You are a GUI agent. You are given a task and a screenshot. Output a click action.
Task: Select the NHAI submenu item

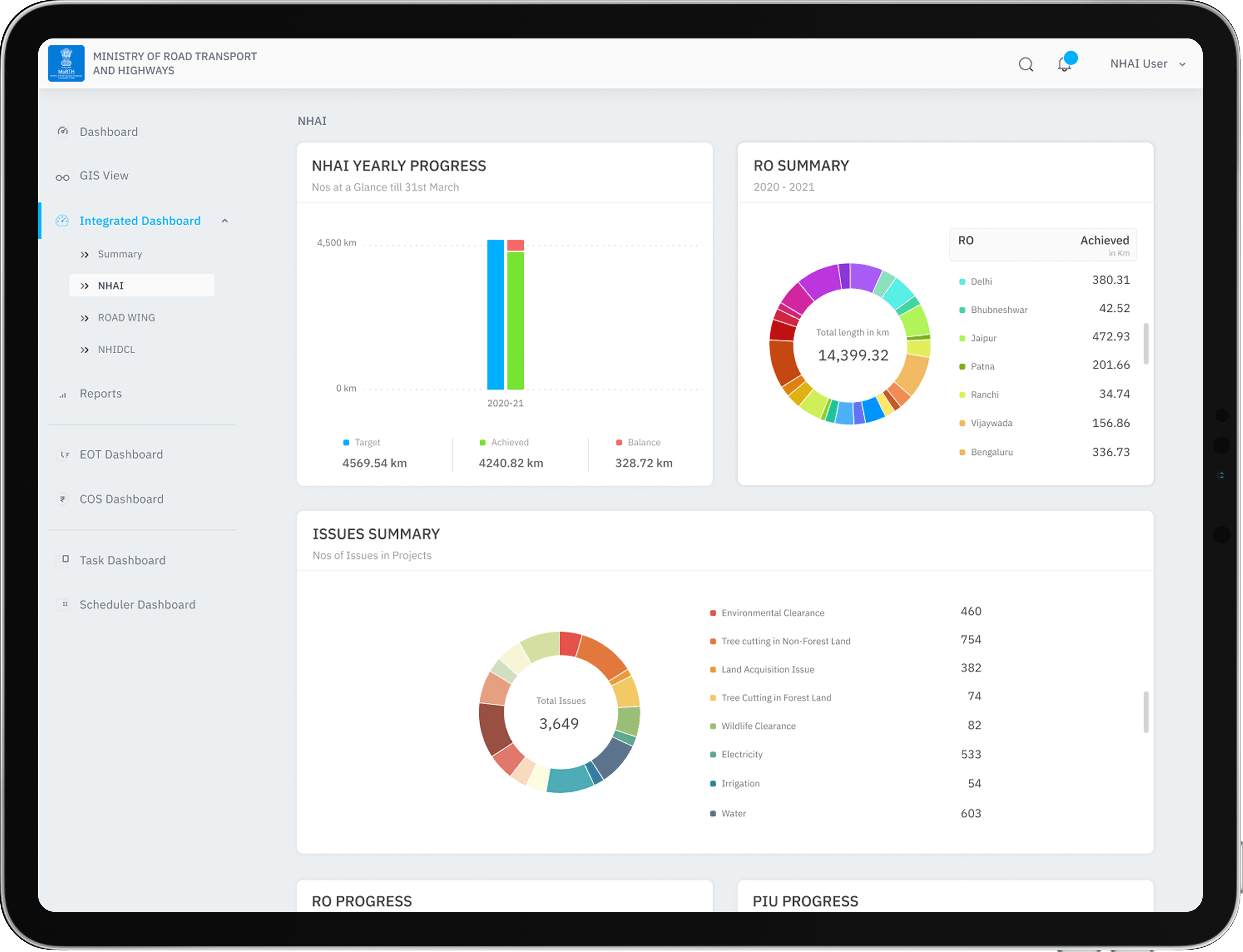point(142,286)
